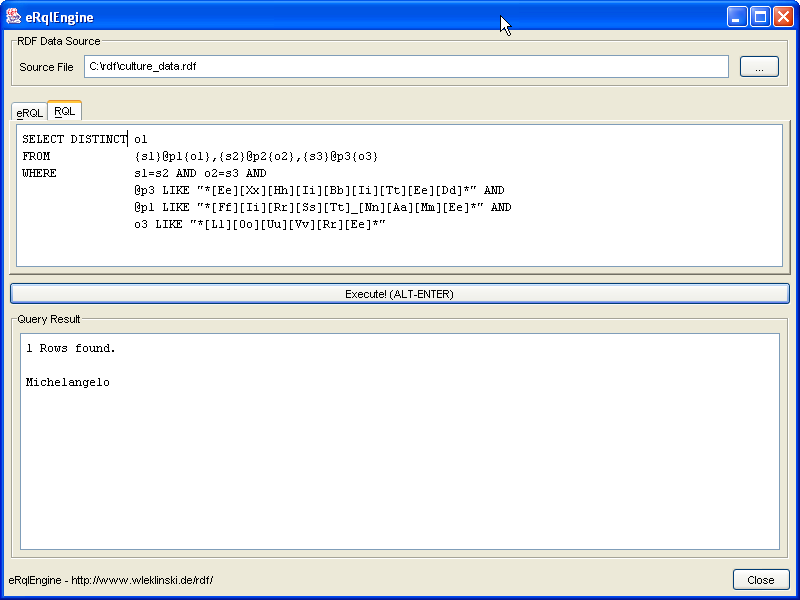Click the Source File path field
Screen dimensions: 800x600
(x=405, y=67)
